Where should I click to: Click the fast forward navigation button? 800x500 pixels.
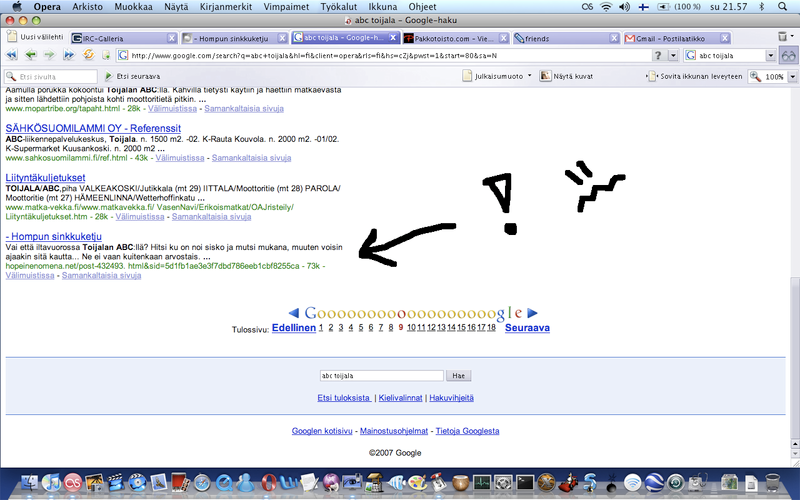[x=69, y=55]
